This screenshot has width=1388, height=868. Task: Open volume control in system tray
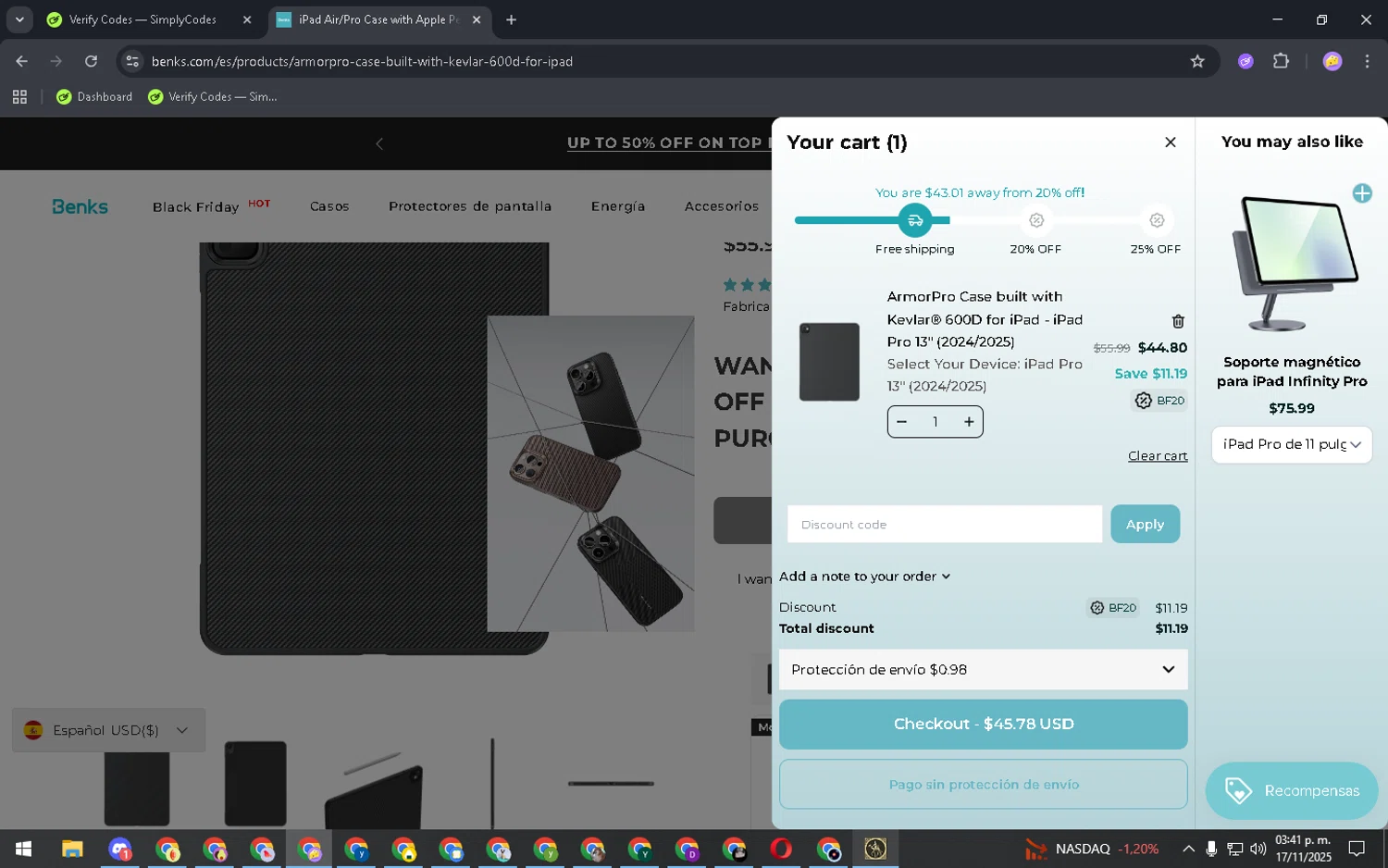(x=1258, y=849)
